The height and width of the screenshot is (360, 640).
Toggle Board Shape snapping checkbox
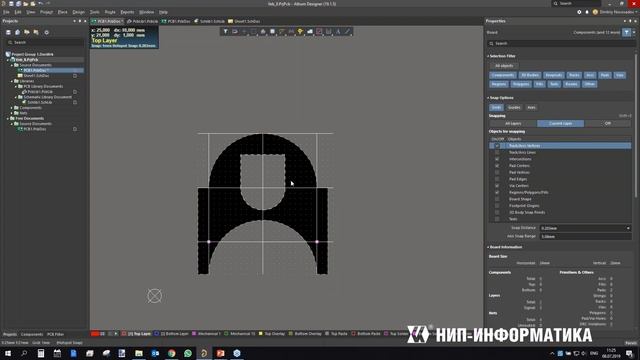(x=497, y=199)
